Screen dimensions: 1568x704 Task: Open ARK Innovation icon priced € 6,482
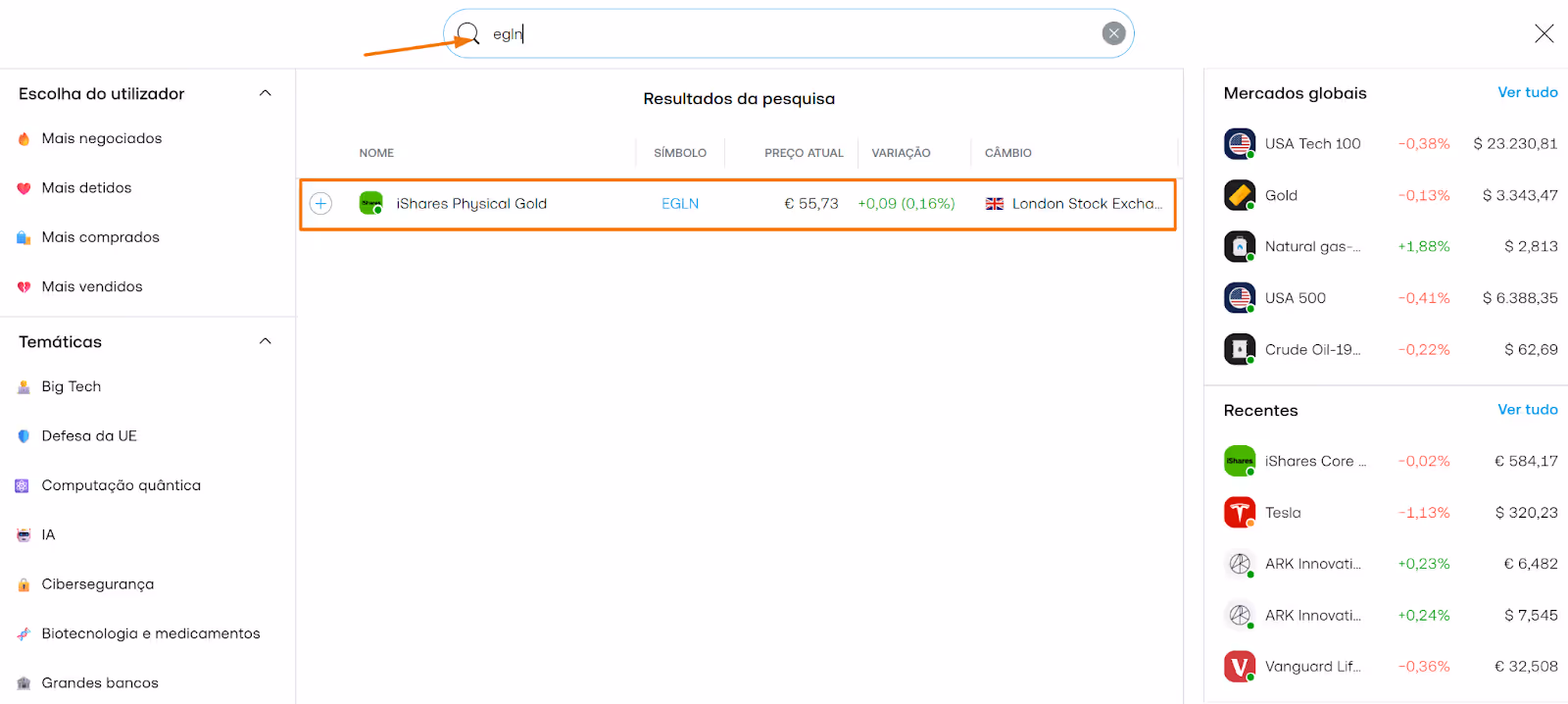click(1240, 564)
